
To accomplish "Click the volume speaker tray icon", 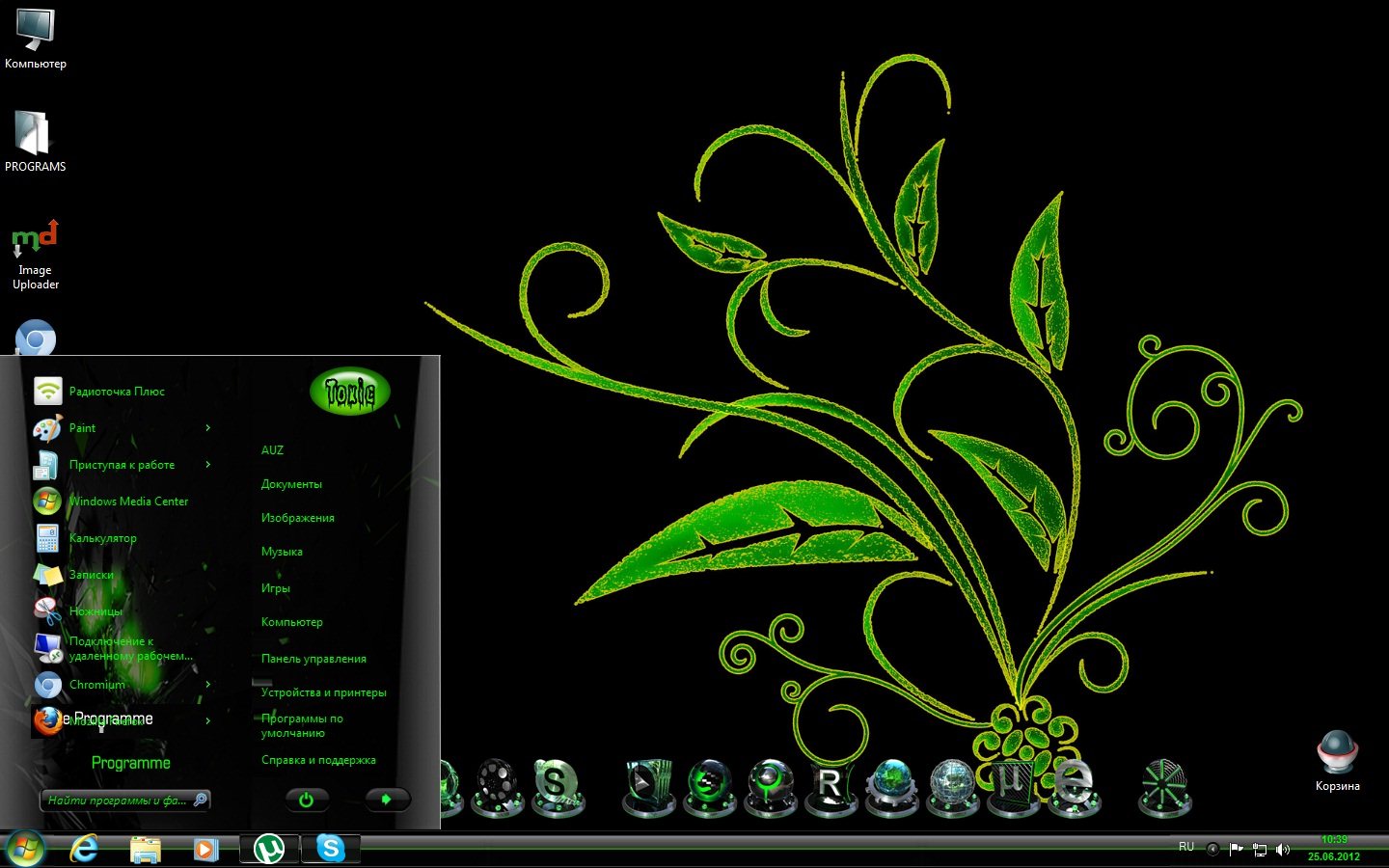I will [x=1282, y=850].
